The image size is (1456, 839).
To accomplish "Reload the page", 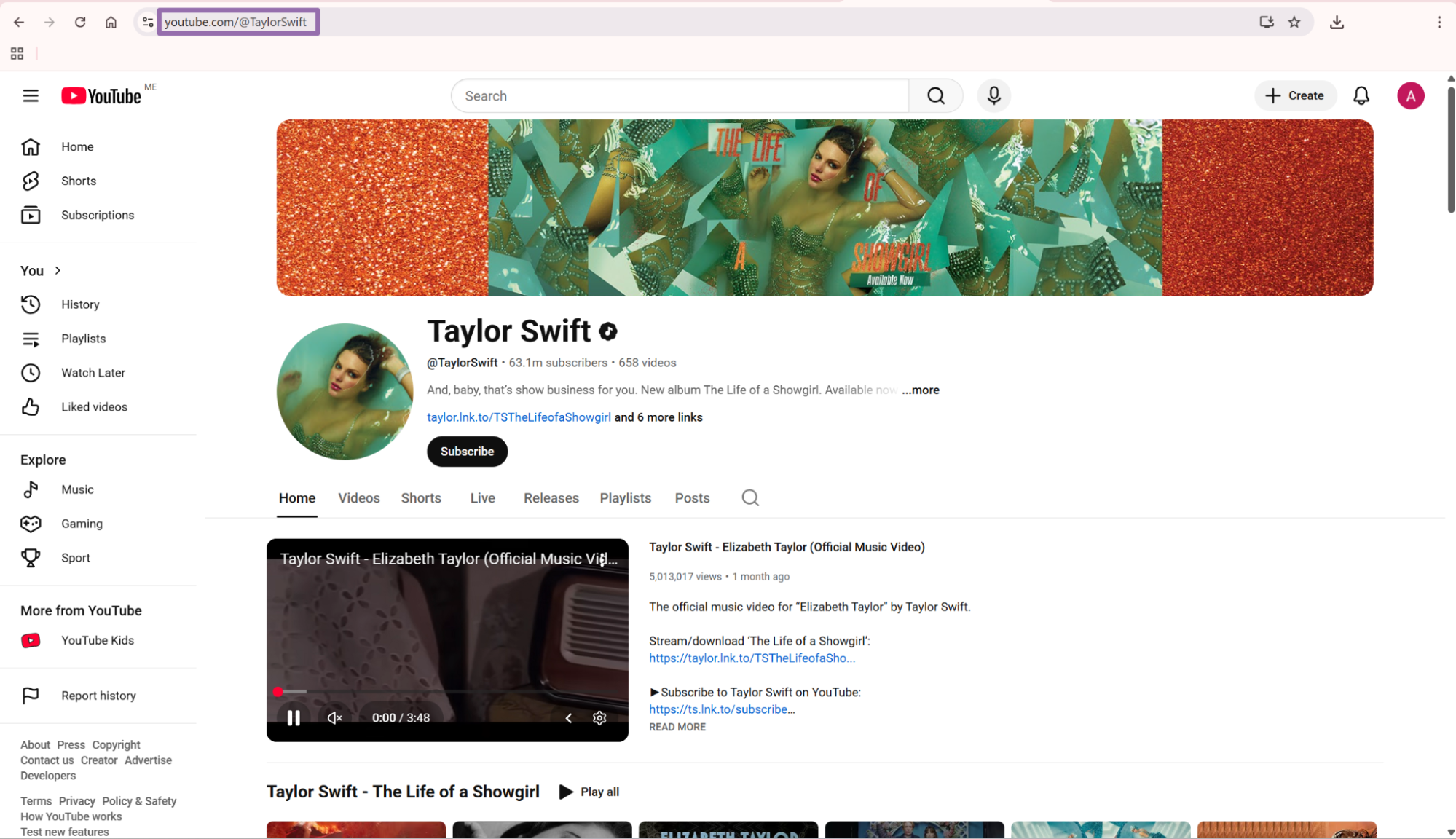I will tap(80, 23).
